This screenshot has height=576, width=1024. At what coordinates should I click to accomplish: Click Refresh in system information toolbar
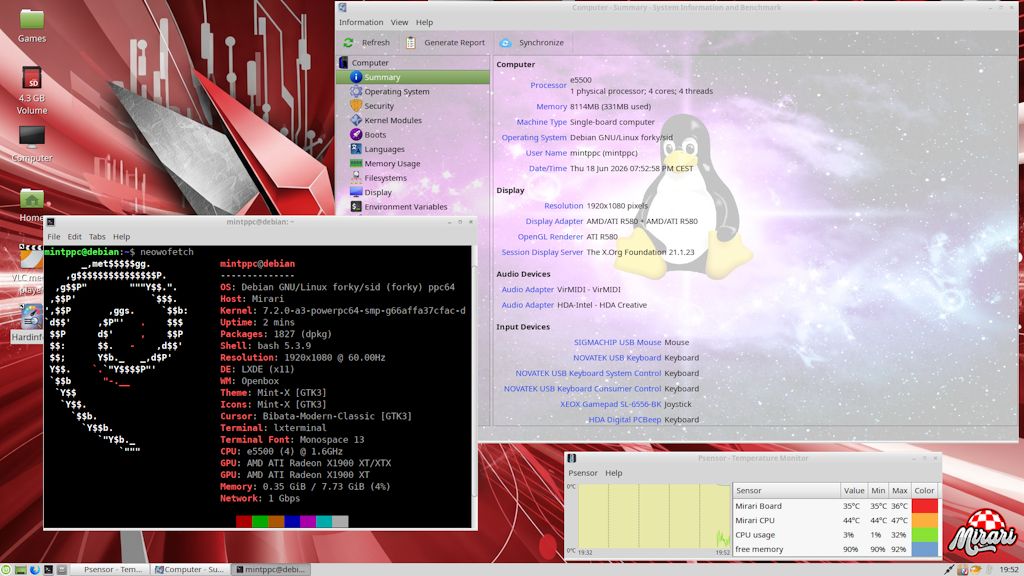pyautogui.click(x=367, y=42)
